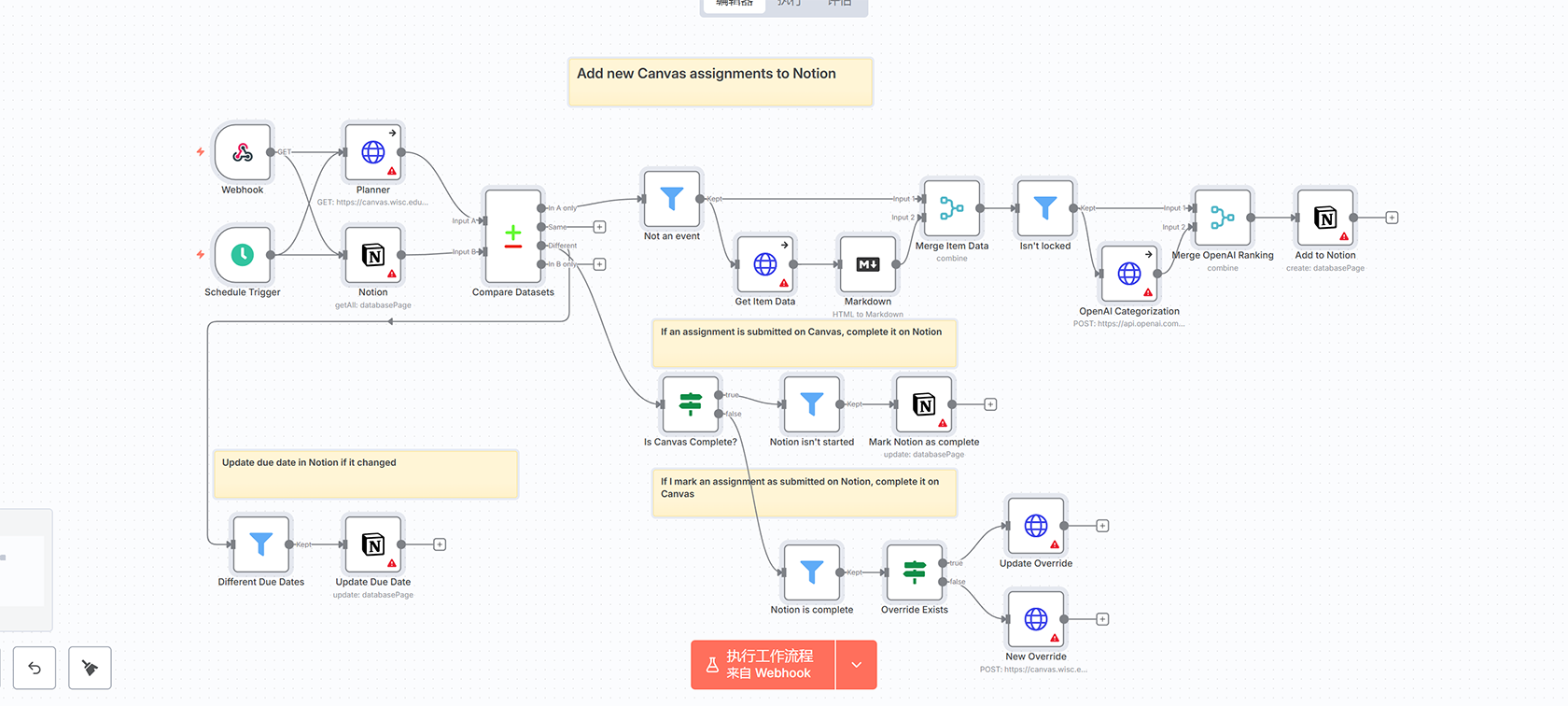This screenshot has width=1568, height=706.
Task: Click the Not an event filter node
Action: click(x=671, y=199)
